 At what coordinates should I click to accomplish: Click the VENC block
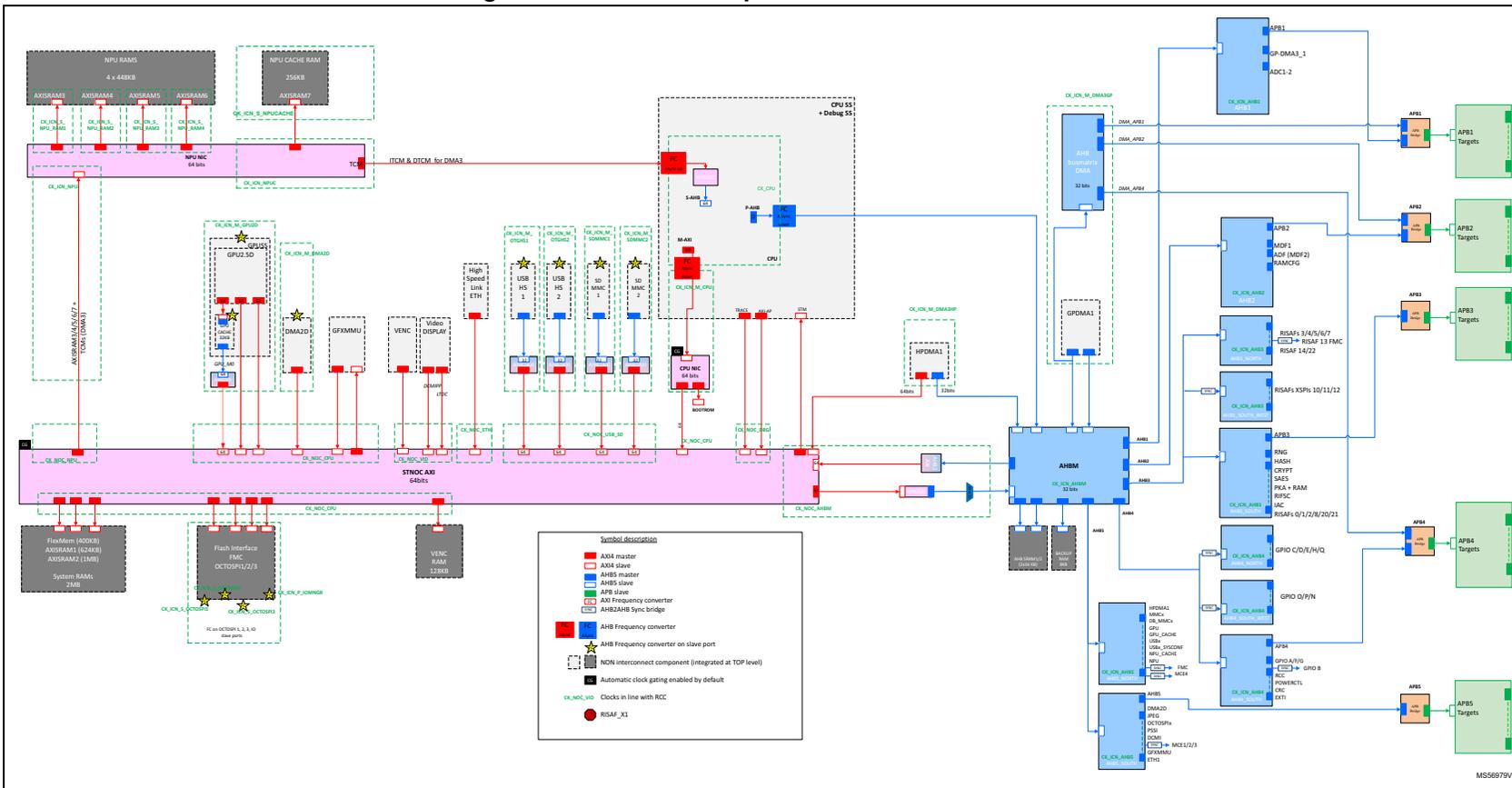point(402,344)
